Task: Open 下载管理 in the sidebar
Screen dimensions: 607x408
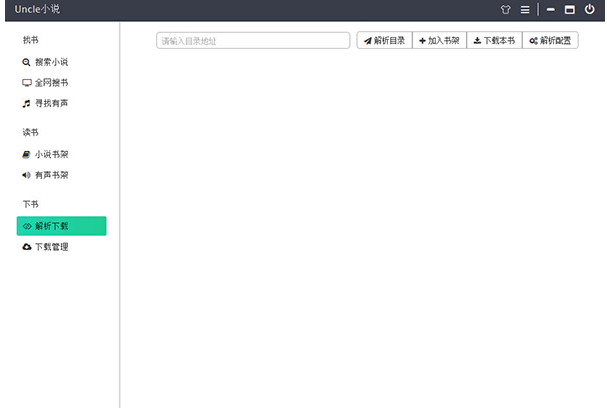Action: [x=45, y=247]
